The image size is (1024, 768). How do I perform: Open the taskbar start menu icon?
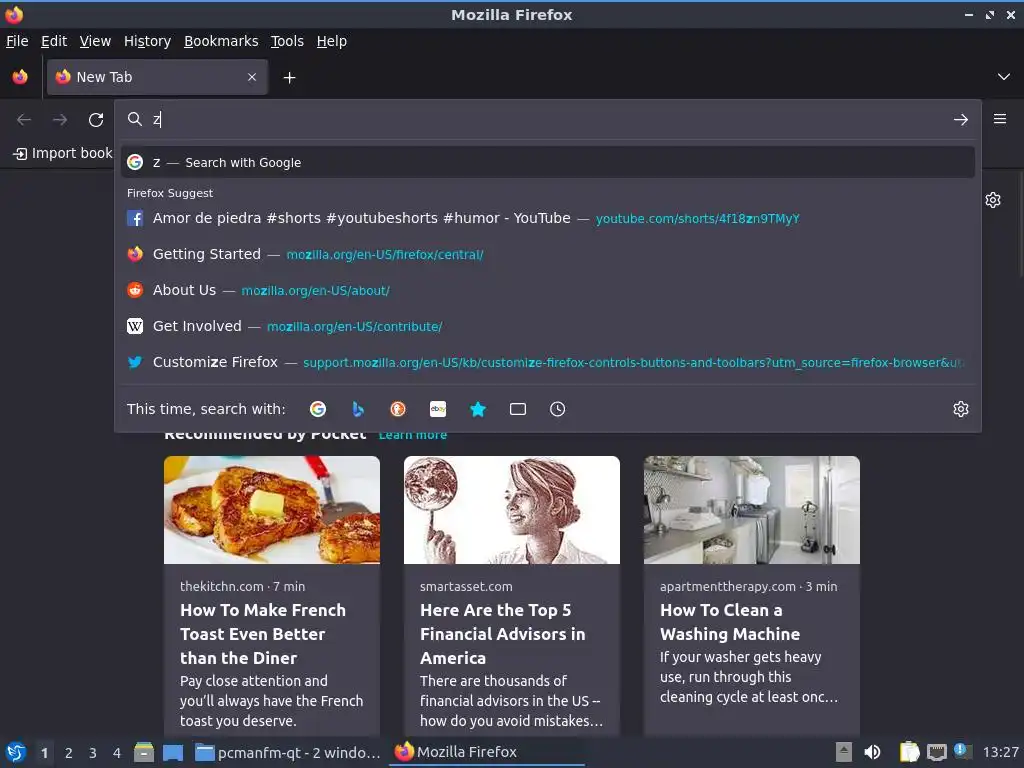point(16,752)
